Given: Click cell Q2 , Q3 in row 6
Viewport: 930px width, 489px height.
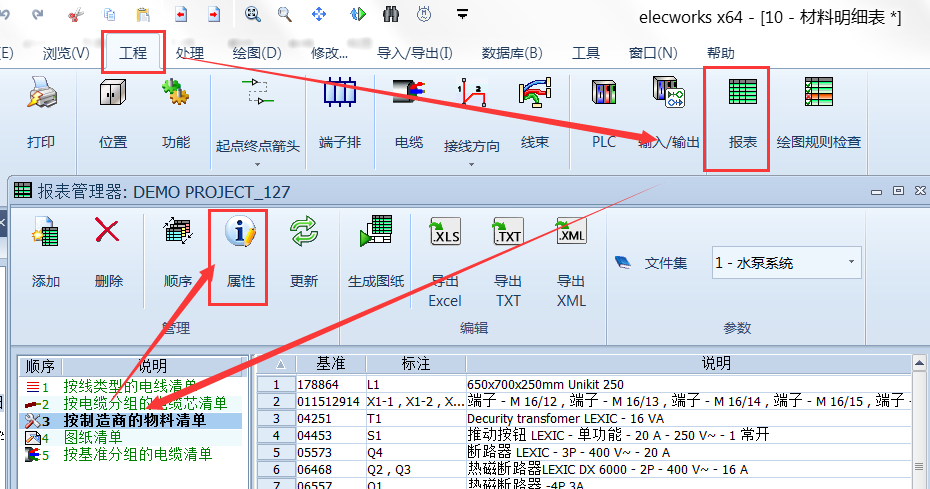Looking at the screenshot, I should click(x=416, y=469).
